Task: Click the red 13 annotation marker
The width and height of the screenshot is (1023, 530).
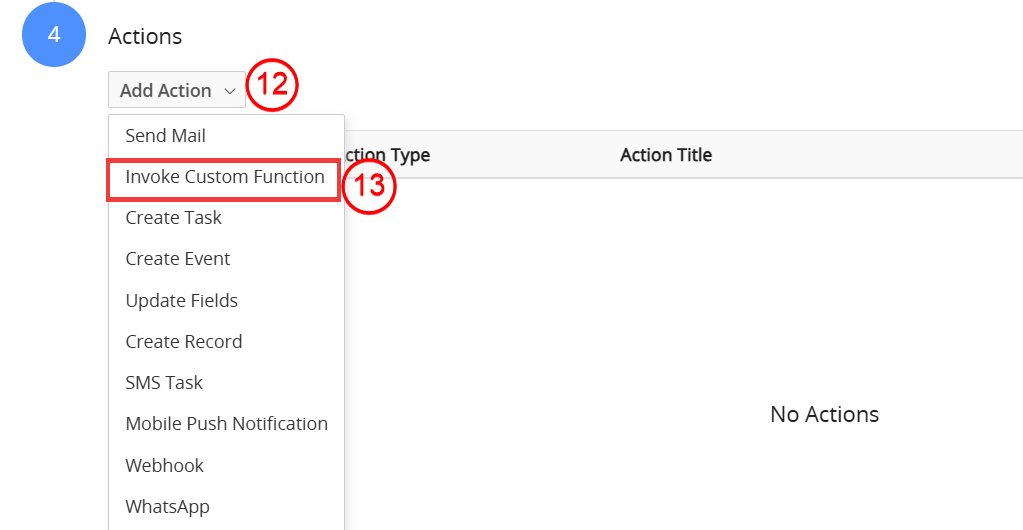Action: click(x=369, y=187)
